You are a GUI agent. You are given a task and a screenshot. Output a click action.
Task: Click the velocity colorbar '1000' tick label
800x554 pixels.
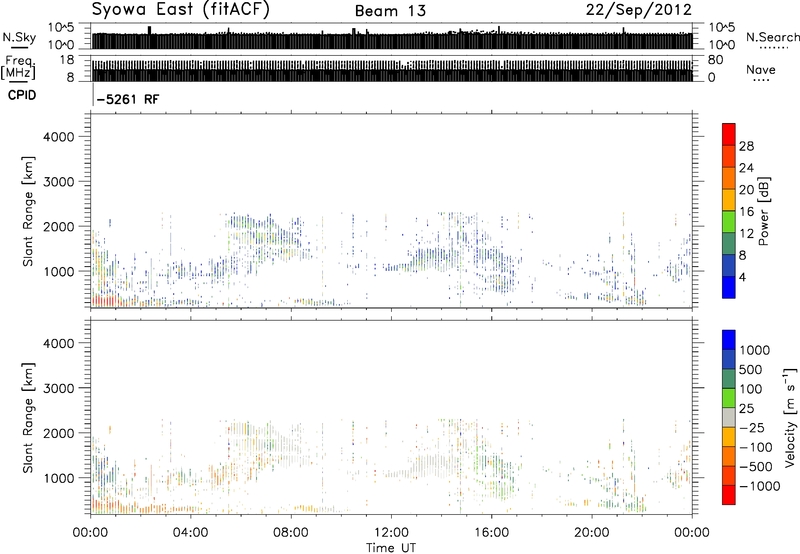[755, 350]
